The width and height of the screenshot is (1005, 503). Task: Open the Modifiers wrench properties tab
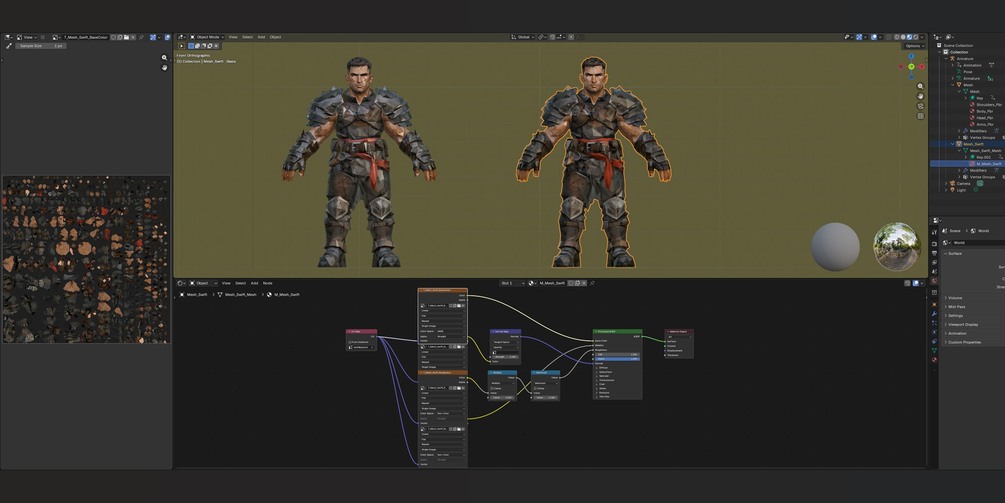coord(934,313)
